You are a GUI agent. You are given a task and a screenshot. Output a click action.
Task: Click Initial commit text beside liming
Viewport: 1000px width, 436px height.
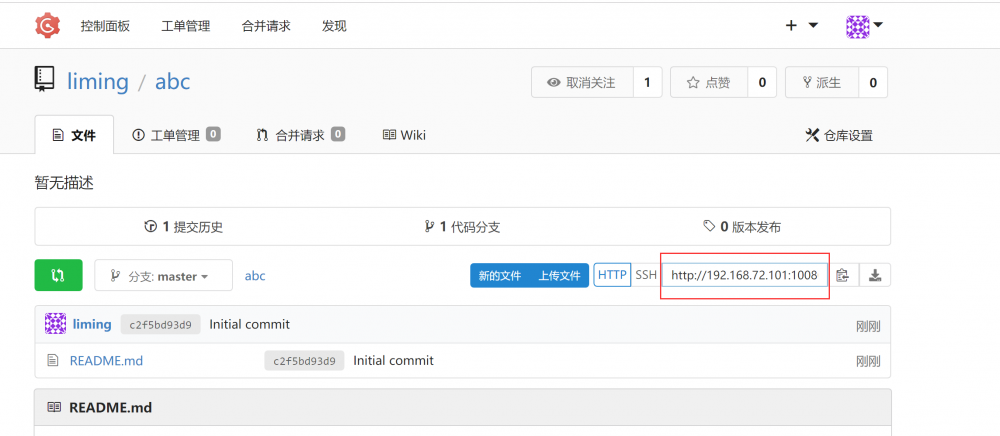249,324
